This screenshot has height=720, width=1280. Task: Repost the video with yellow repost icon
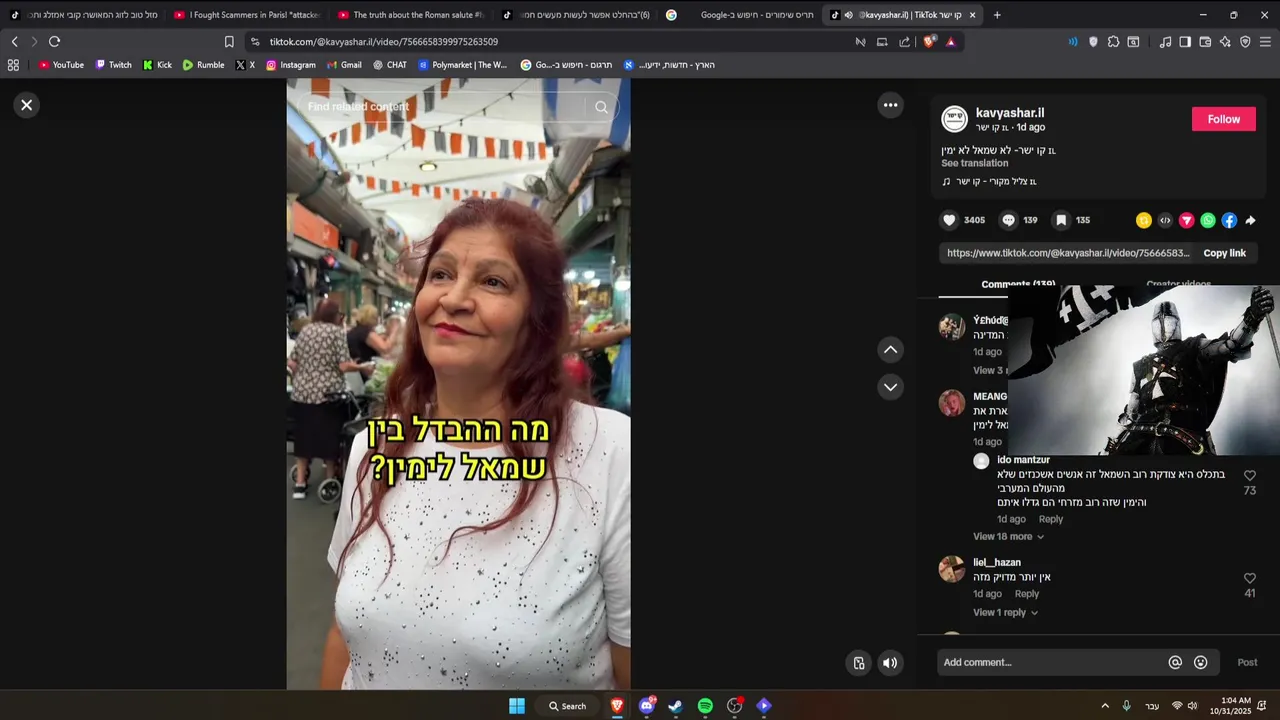click(x=1144, y=220)
